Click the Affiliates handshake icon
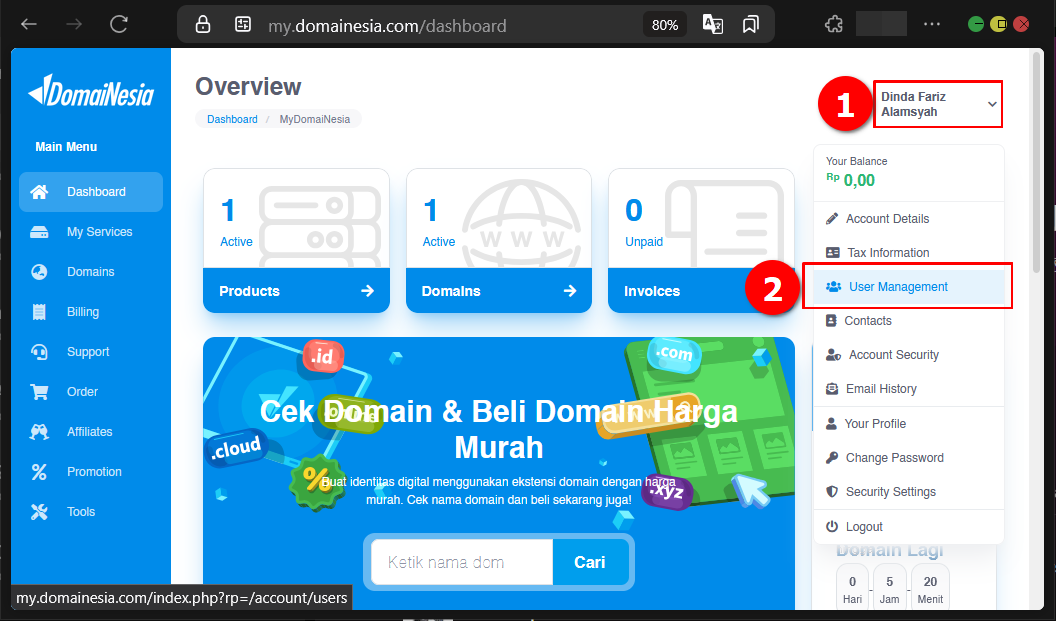 [x=39, y=432]
